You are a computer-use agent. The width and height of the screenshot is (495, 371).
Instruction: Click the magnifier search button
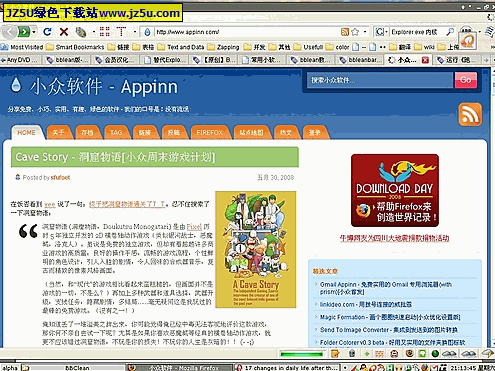point(450,32)
